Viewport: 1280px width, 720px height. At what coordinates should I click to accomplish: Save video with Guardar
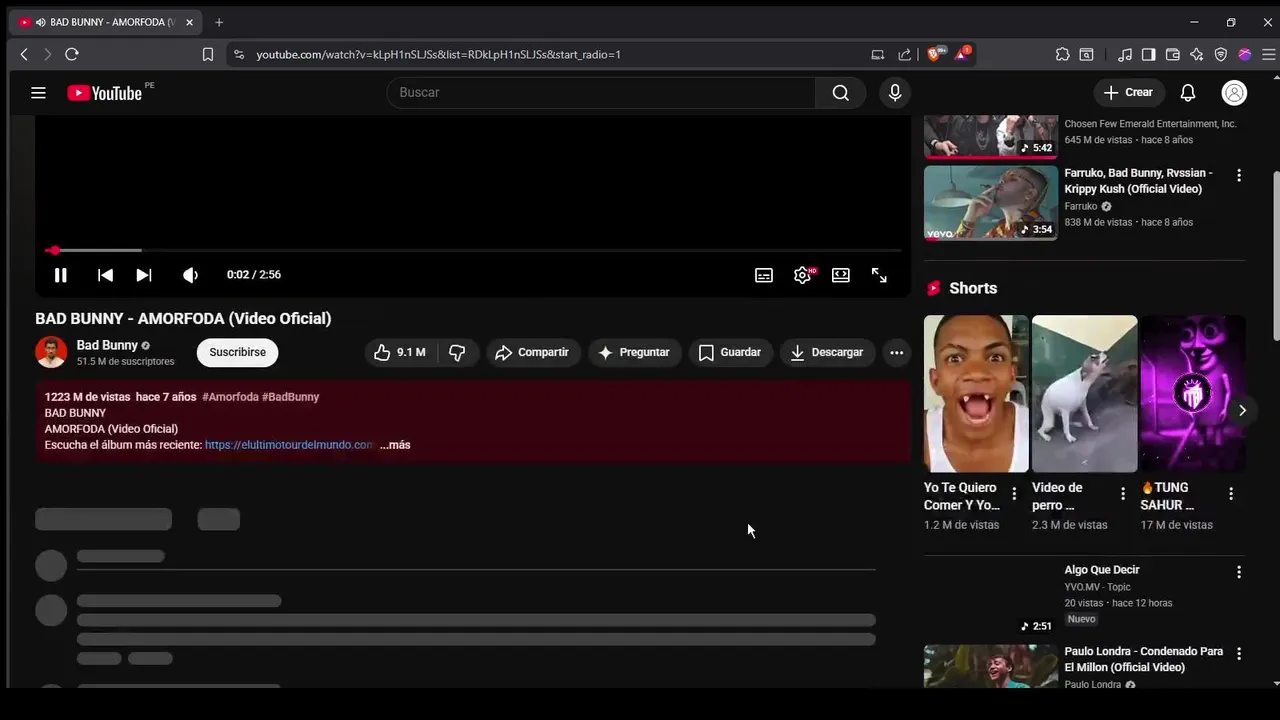(x=730, y=352)
